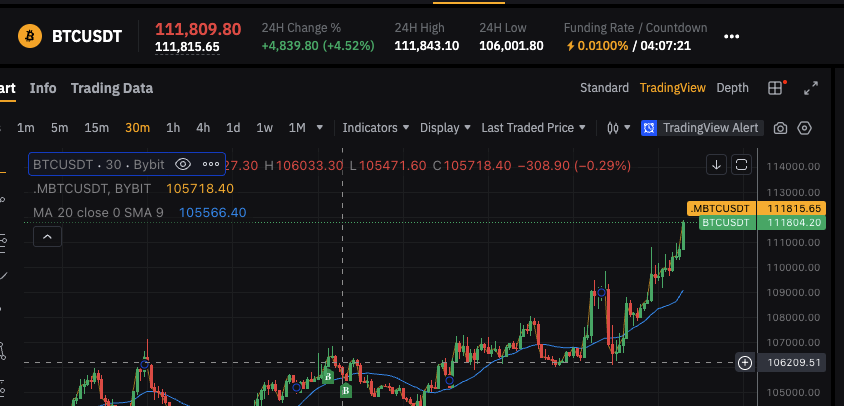Toggle visibility of BTCUSDT series eye icon
Image resolution: width=844 pixels, height=406 pixels.
tap(183, 164)
